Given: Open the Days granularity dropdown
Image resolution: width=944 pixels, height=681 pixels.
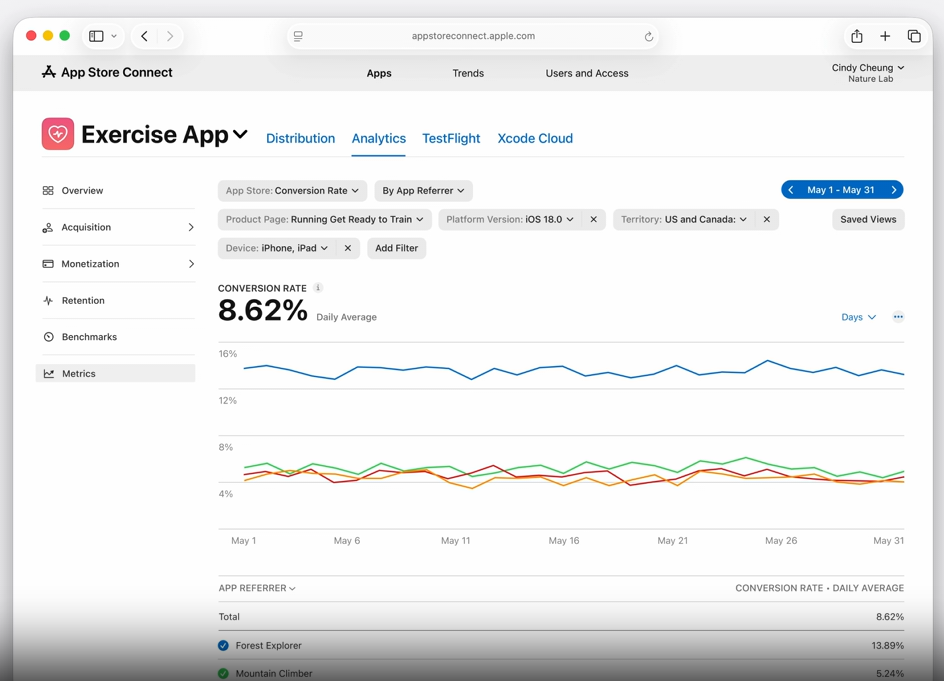Looking at the screenshot, I should coord(859,317).
